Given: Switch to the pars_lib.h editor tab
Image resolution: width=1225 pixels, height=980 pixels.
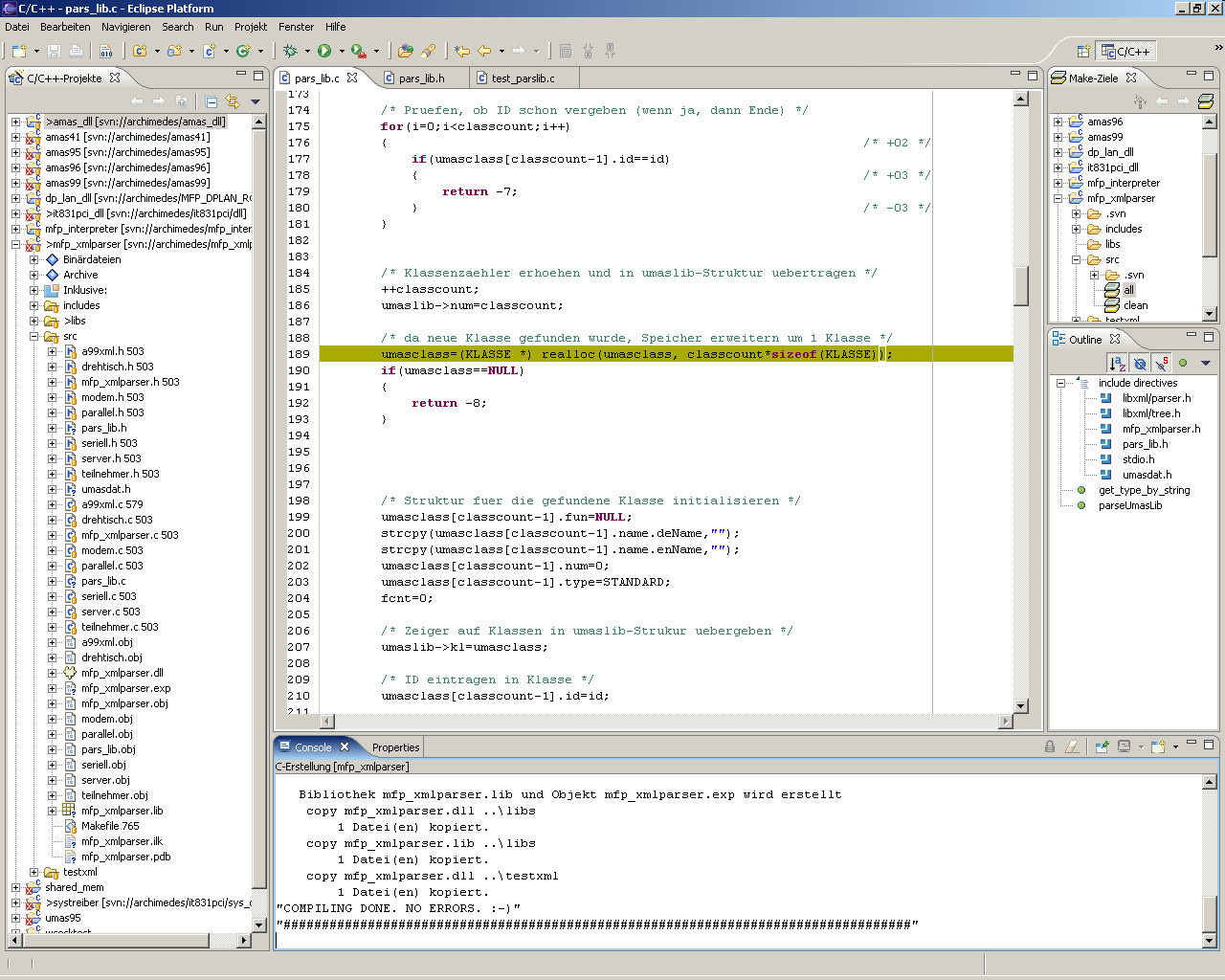Looking at the screenshot, I should coord(421,78).
